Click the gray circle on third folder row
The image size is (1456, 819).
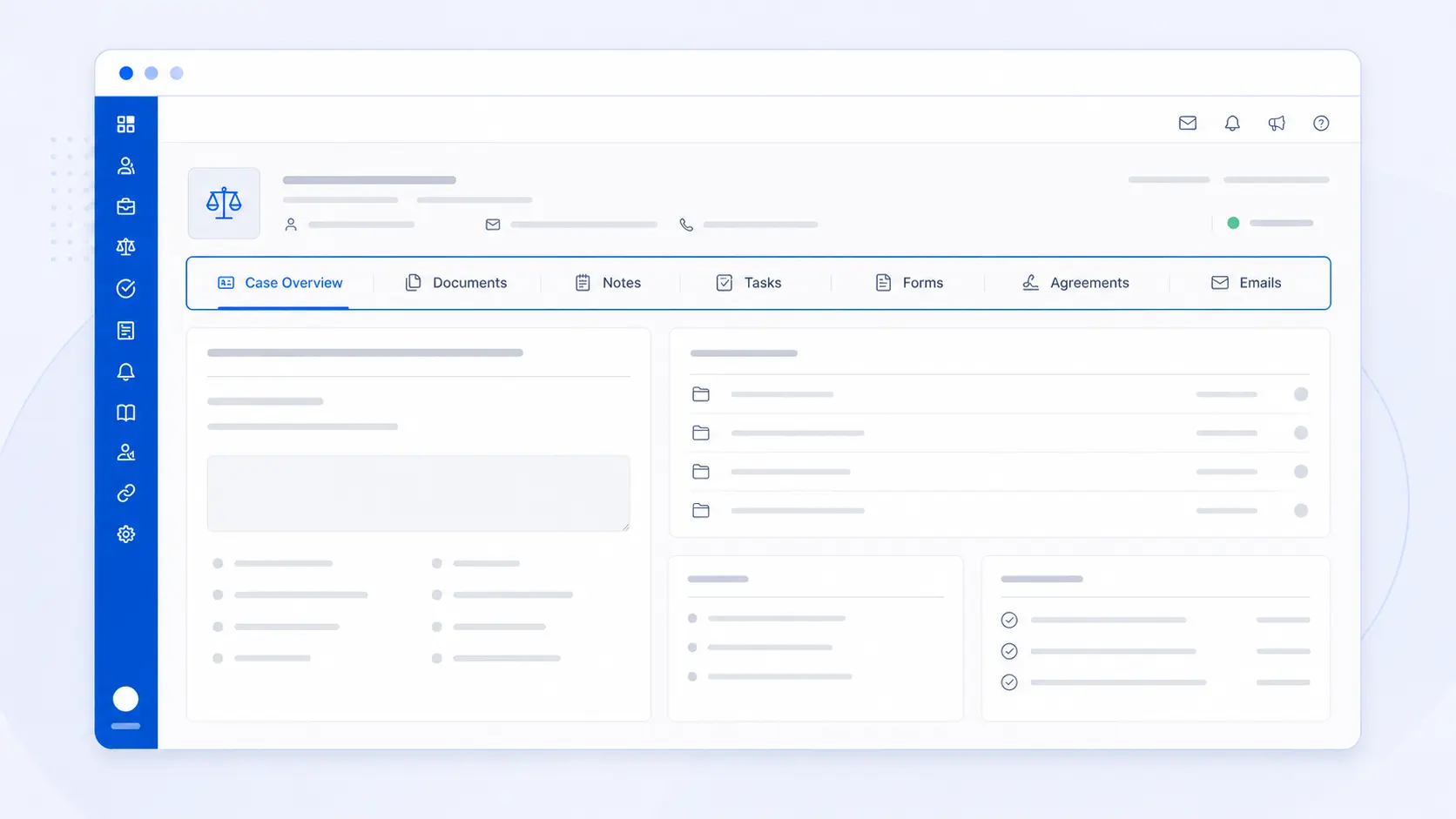1301,472
